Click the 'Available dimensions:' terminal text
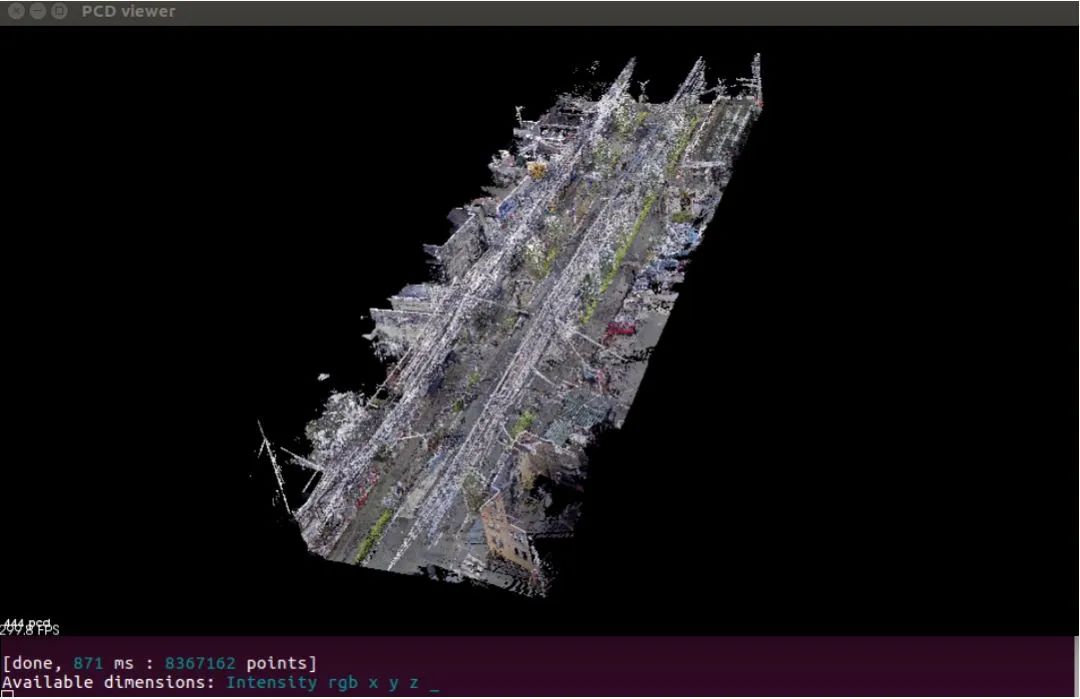1080x699 pixels. pyautogui.click(x=108, y=682)
